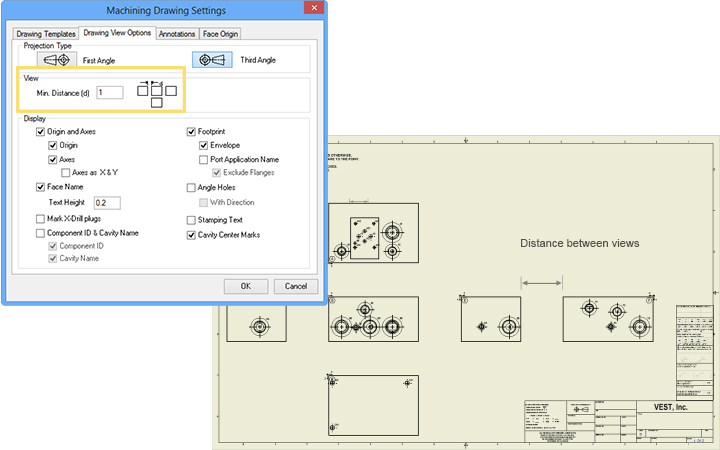Image resolution: width=720 pixels, height=450 pixels.
Task: Check the Angle Holes option
Action: pyautogui.click(x=191, y=187)
